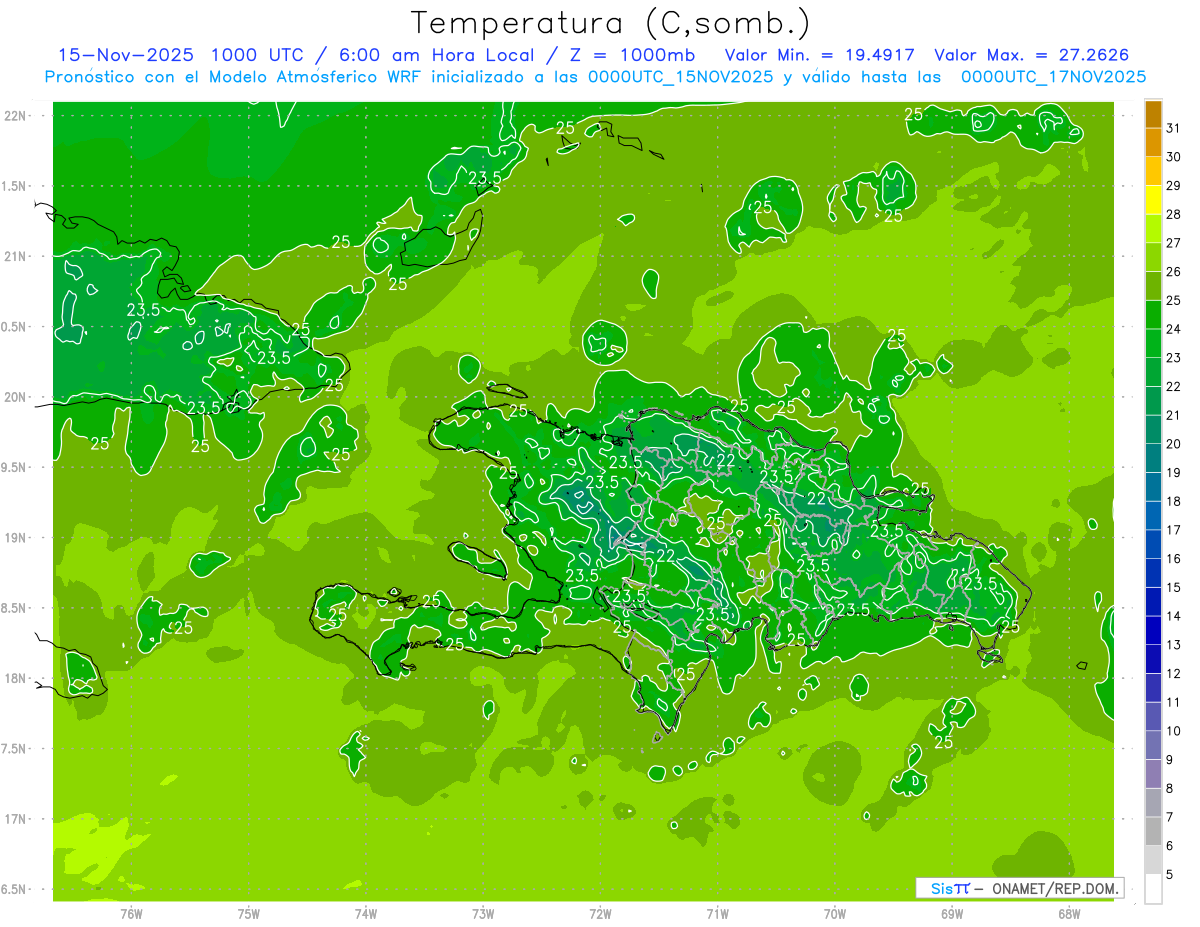
Task: Click the '17' color scale label
Action: [x=1174, y=530]
